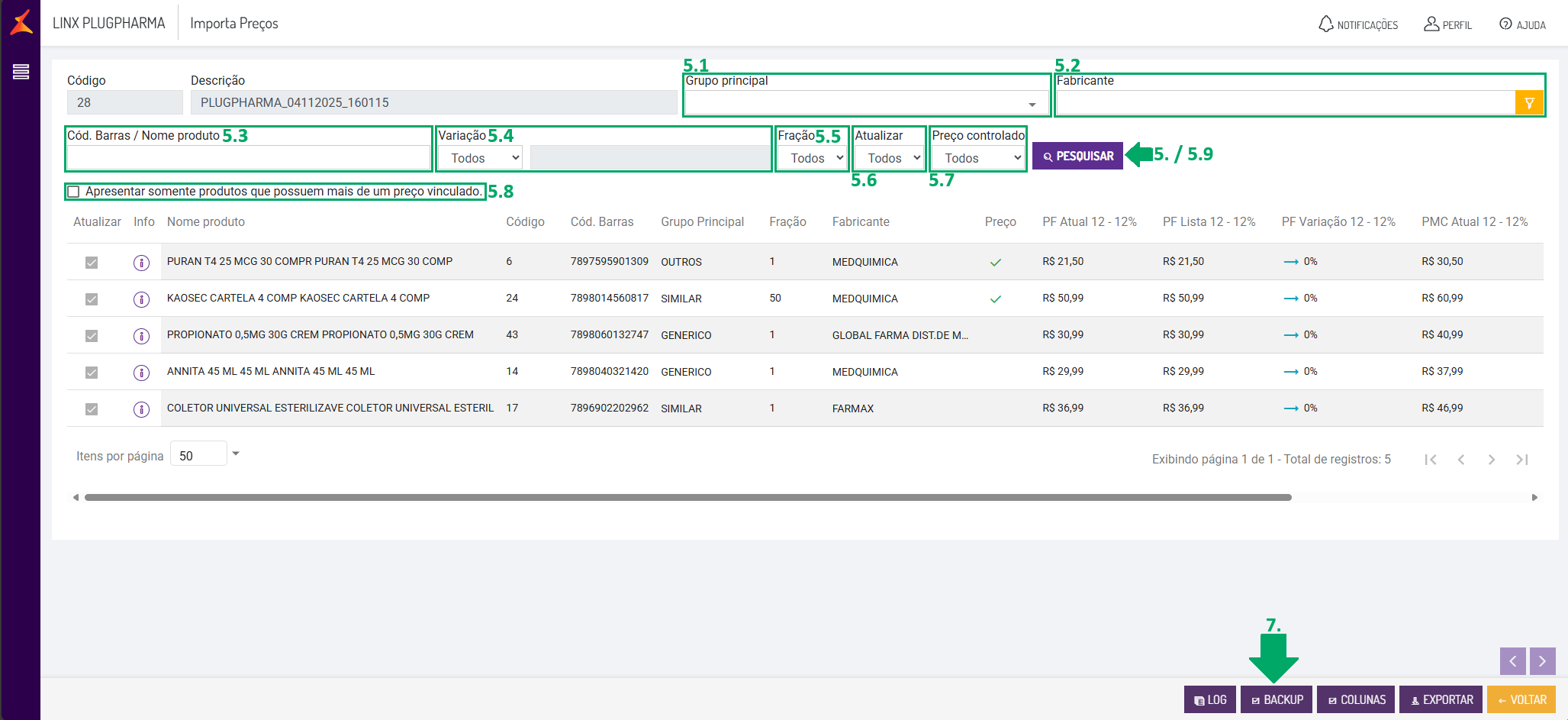
Task: Show info for PROPIONATO 0,5MG 30G CREM
Action: pyautogui.click(x=141, y=336)
